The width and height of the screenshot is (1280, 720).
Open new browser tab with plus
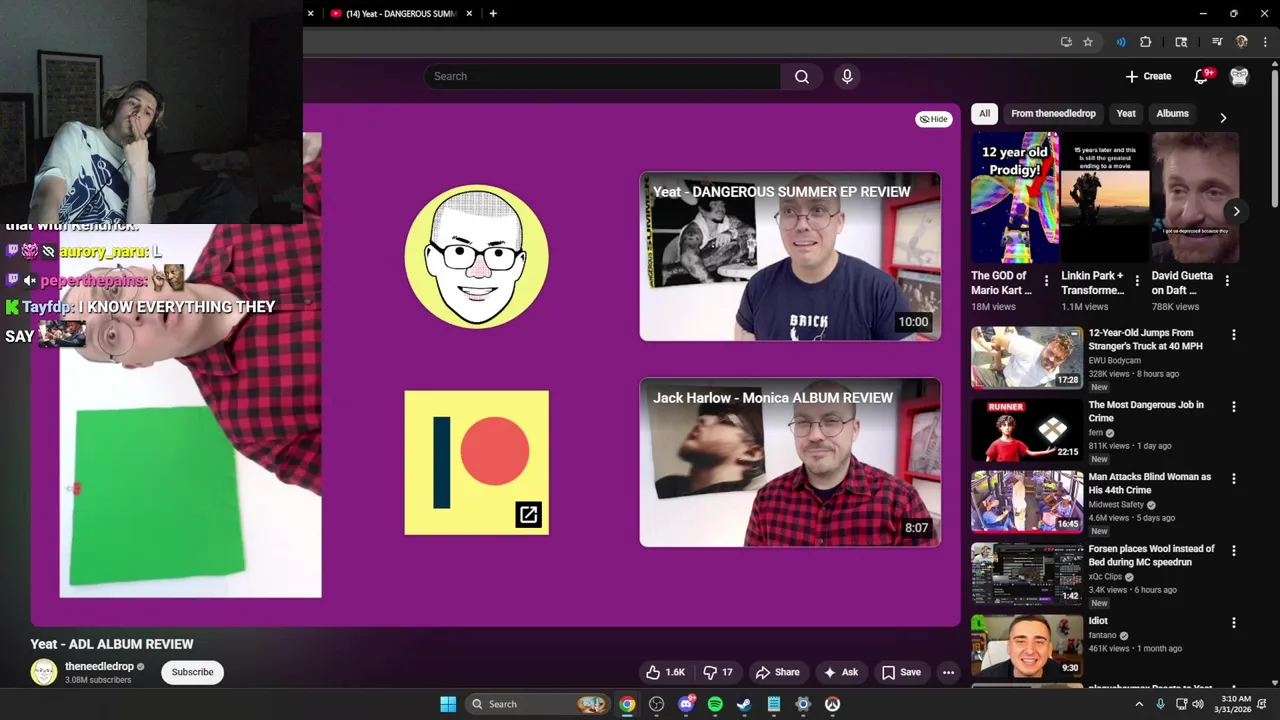coord(492,13)
